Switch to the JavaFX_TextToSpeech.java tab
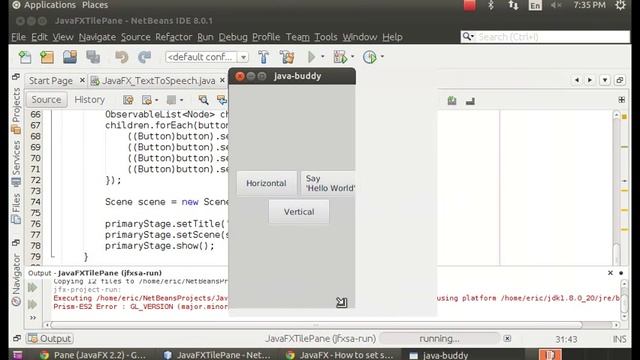640x360 pixels. pyautogui.click(x=158, y=81)
